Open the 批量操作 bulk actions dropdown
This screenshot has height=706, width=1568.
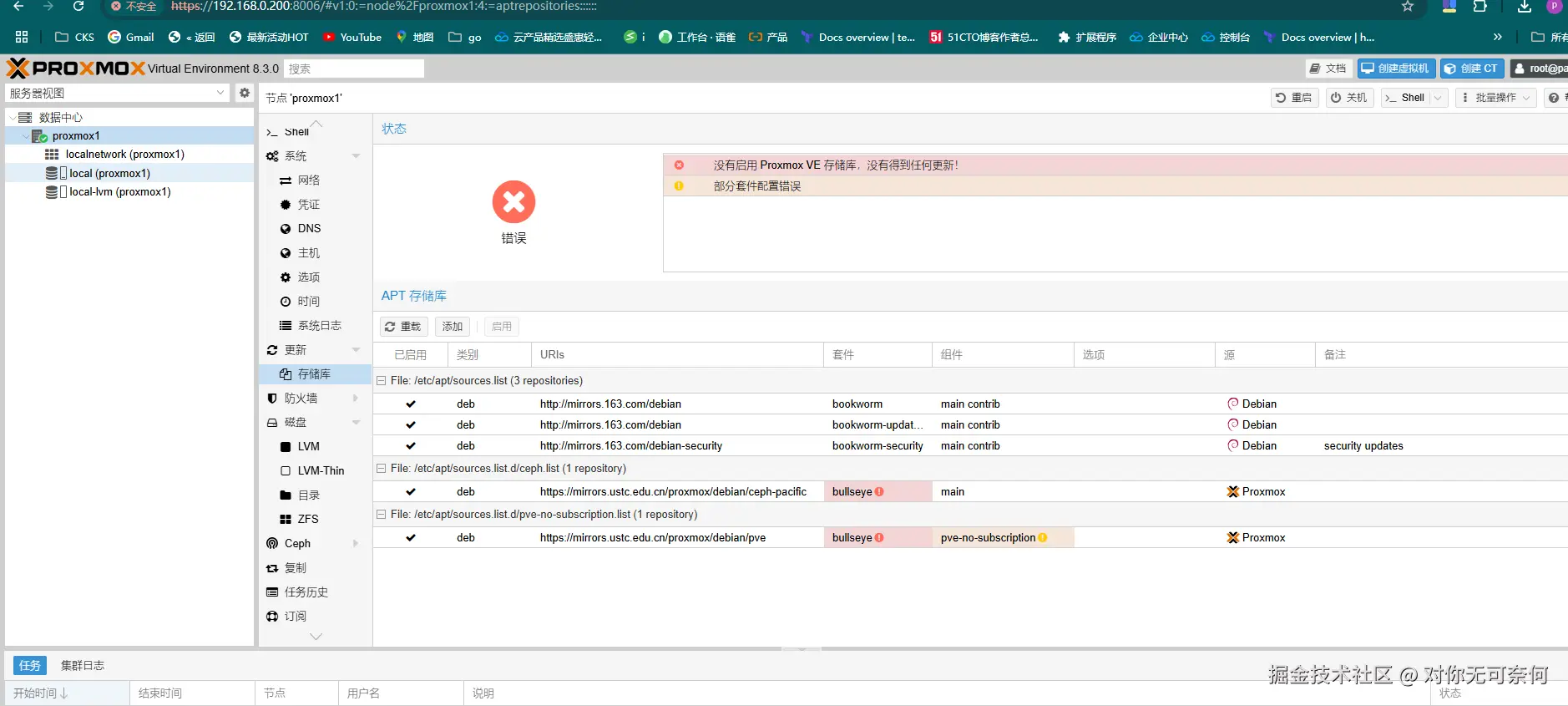(1496, 98)
